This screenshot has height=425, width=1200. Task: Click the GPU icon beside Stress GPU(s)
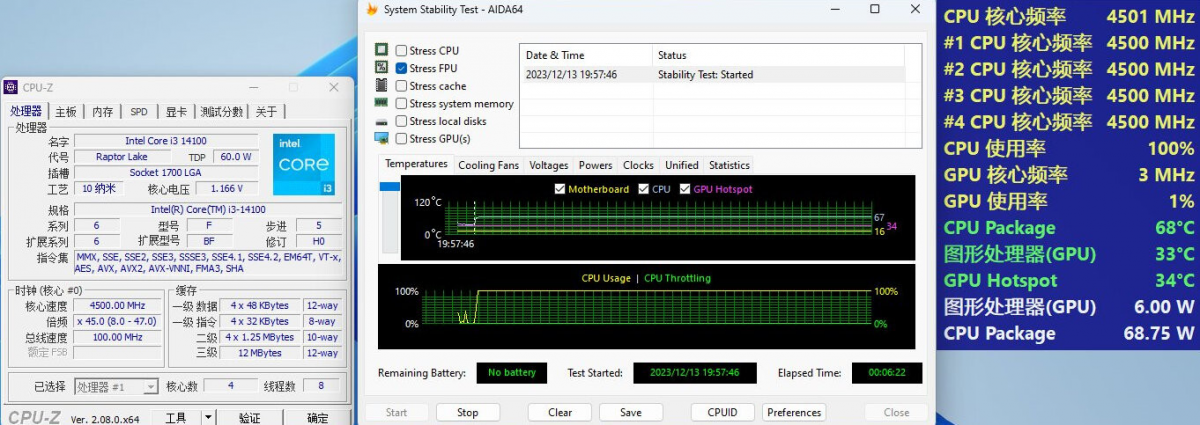(381, 138)
